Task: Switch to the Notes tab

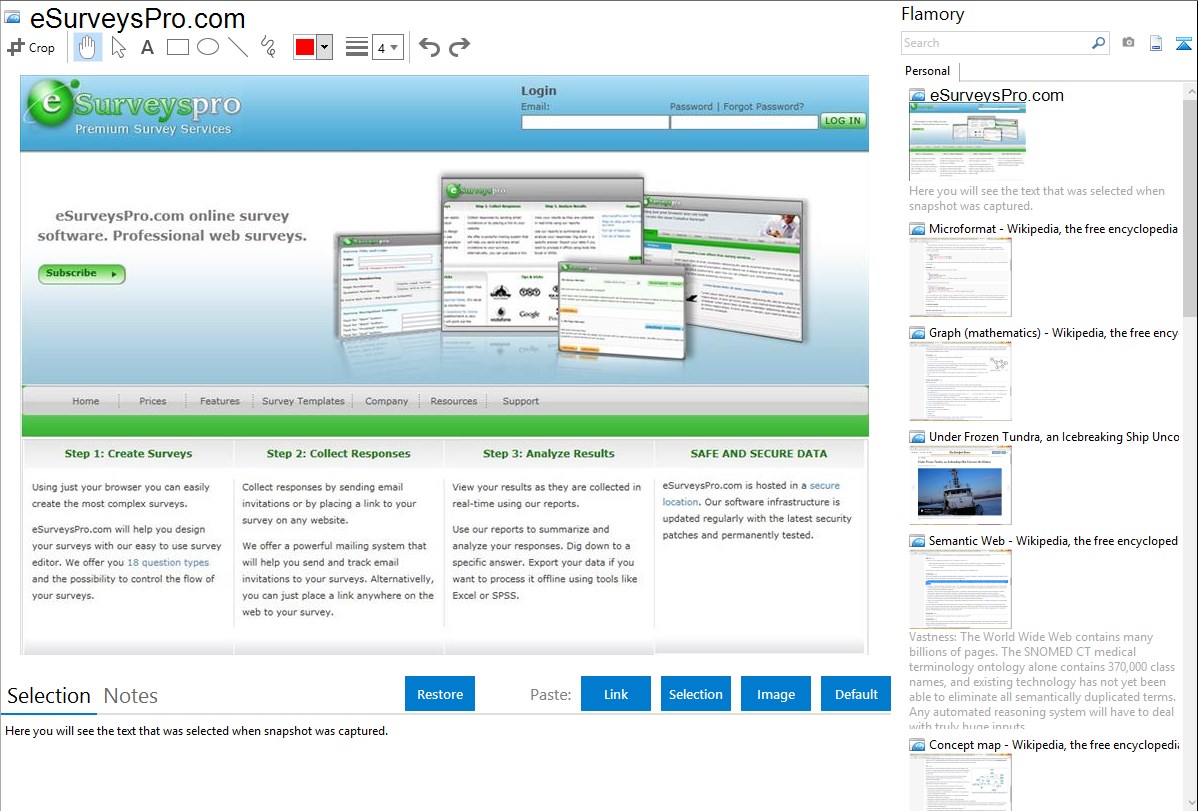Action: [131, 696]
